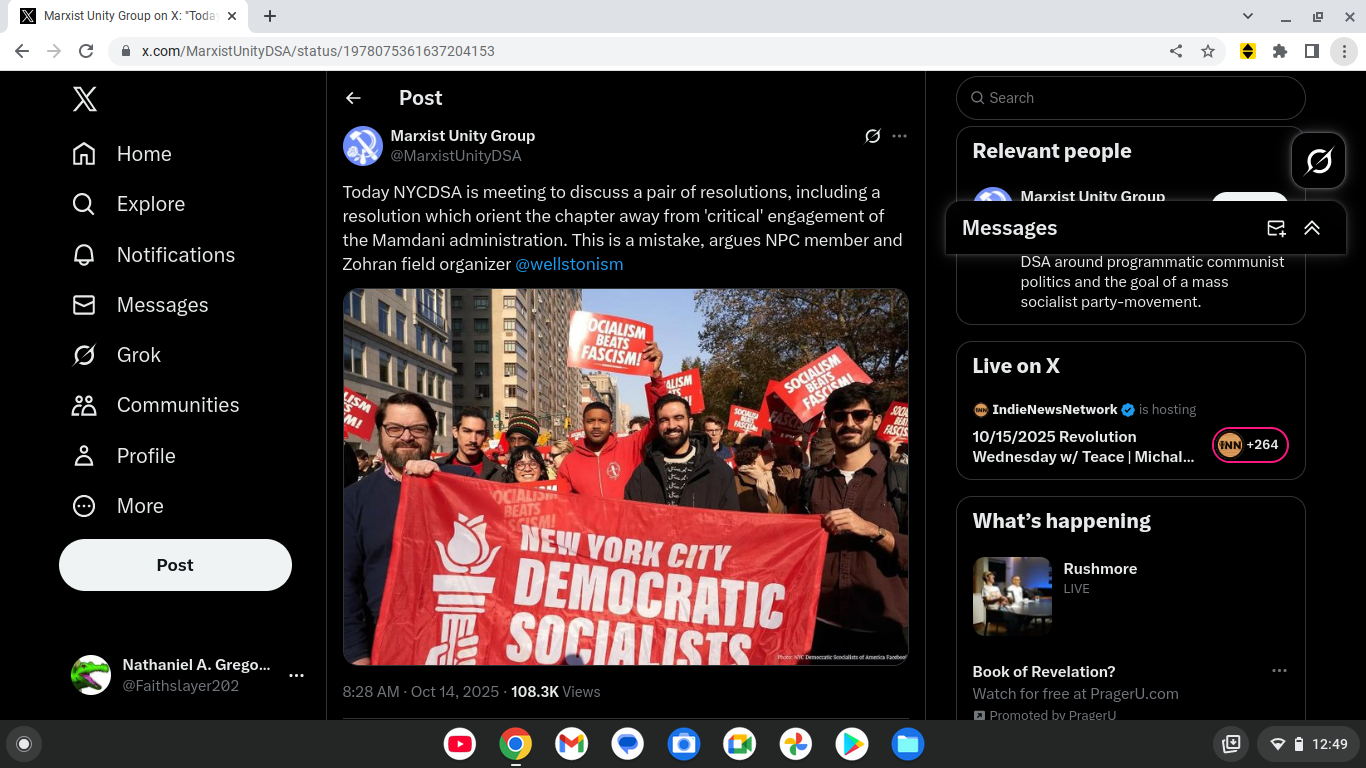Expand the More menu in sidebar

[118, 506]
